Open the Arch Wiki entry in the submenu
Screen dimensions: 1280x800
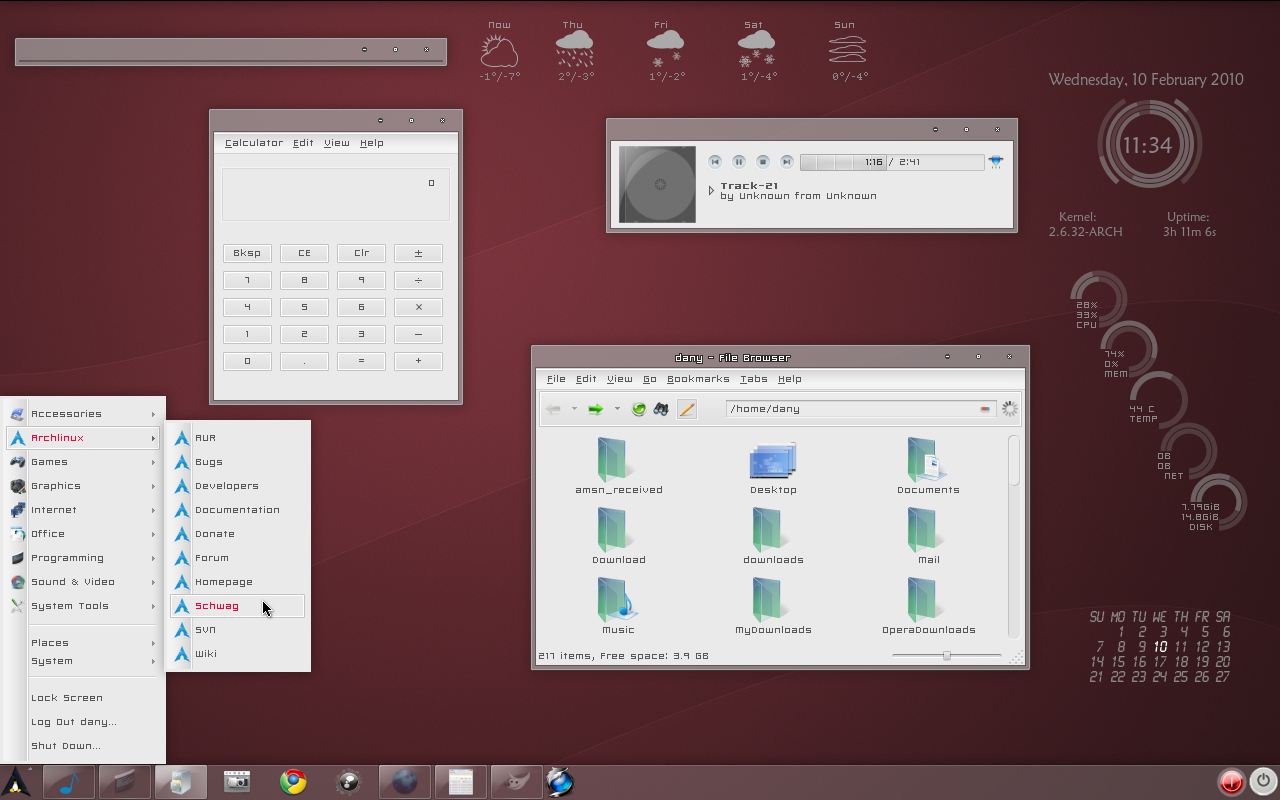pyautogui.click(x=238, y=654)
